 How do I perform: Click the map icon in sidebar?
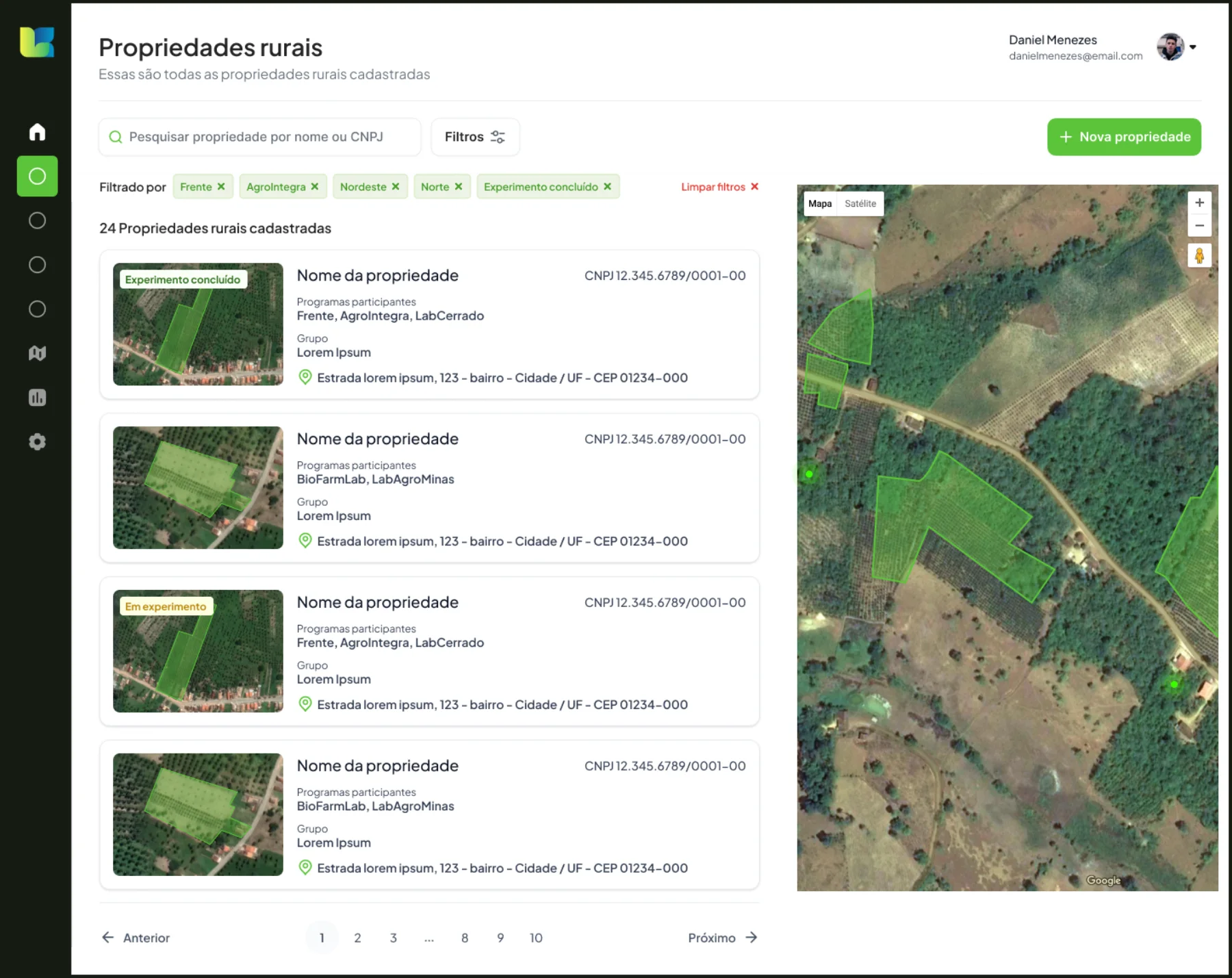coord(37,353)
